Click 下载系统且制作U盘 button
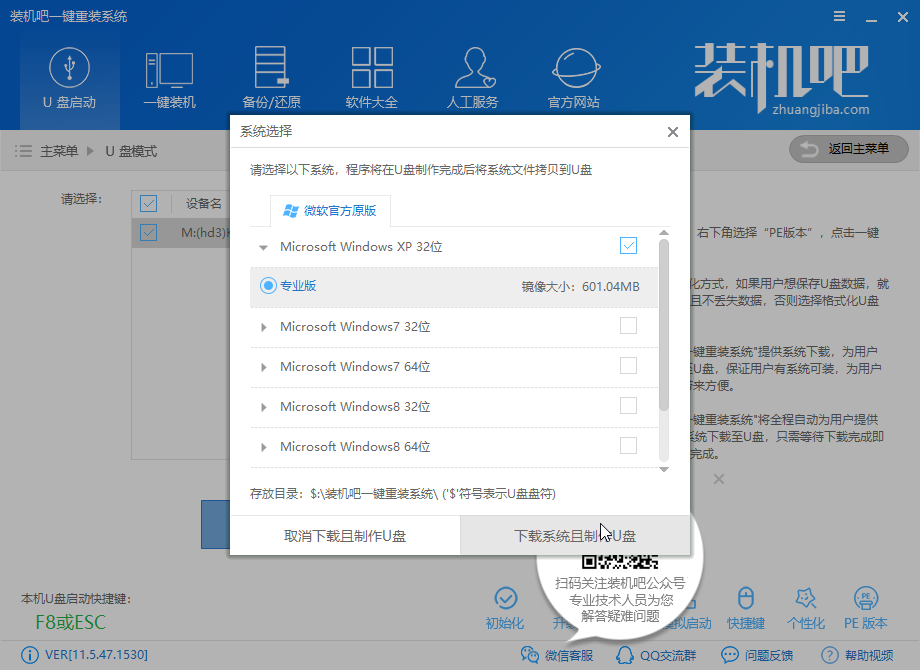The height and width of the screenshot is (670, 920). click(x=575, y=536)
